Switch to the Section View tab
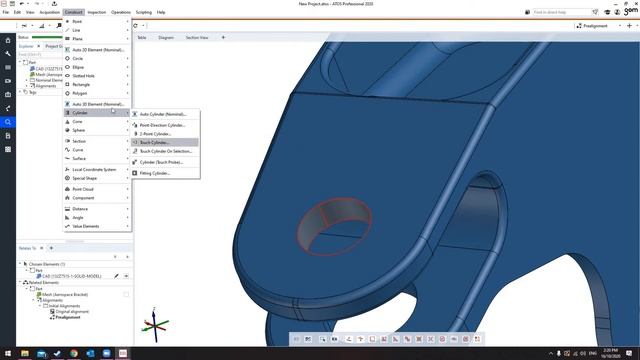Screen dimensions: 640x360 coord(197,38)
